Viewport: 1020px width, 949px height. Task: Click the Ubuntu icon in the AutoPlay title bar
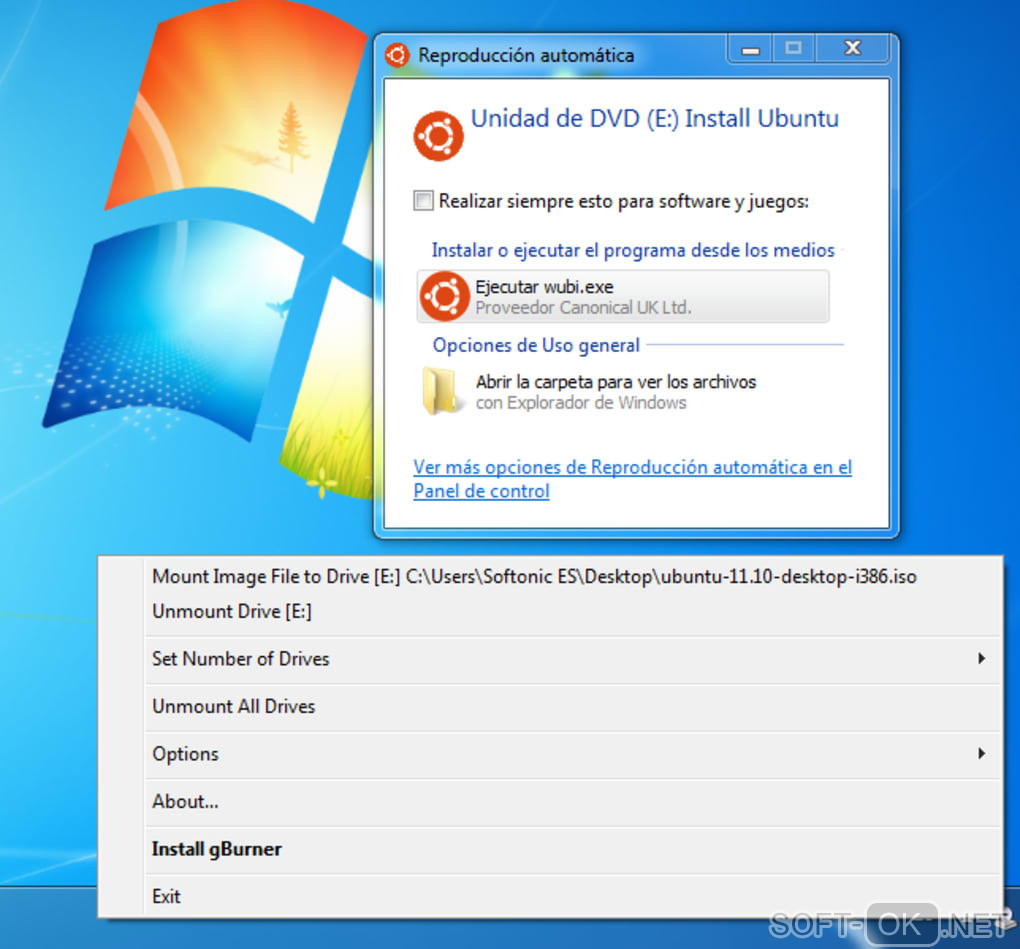(397, 55)
